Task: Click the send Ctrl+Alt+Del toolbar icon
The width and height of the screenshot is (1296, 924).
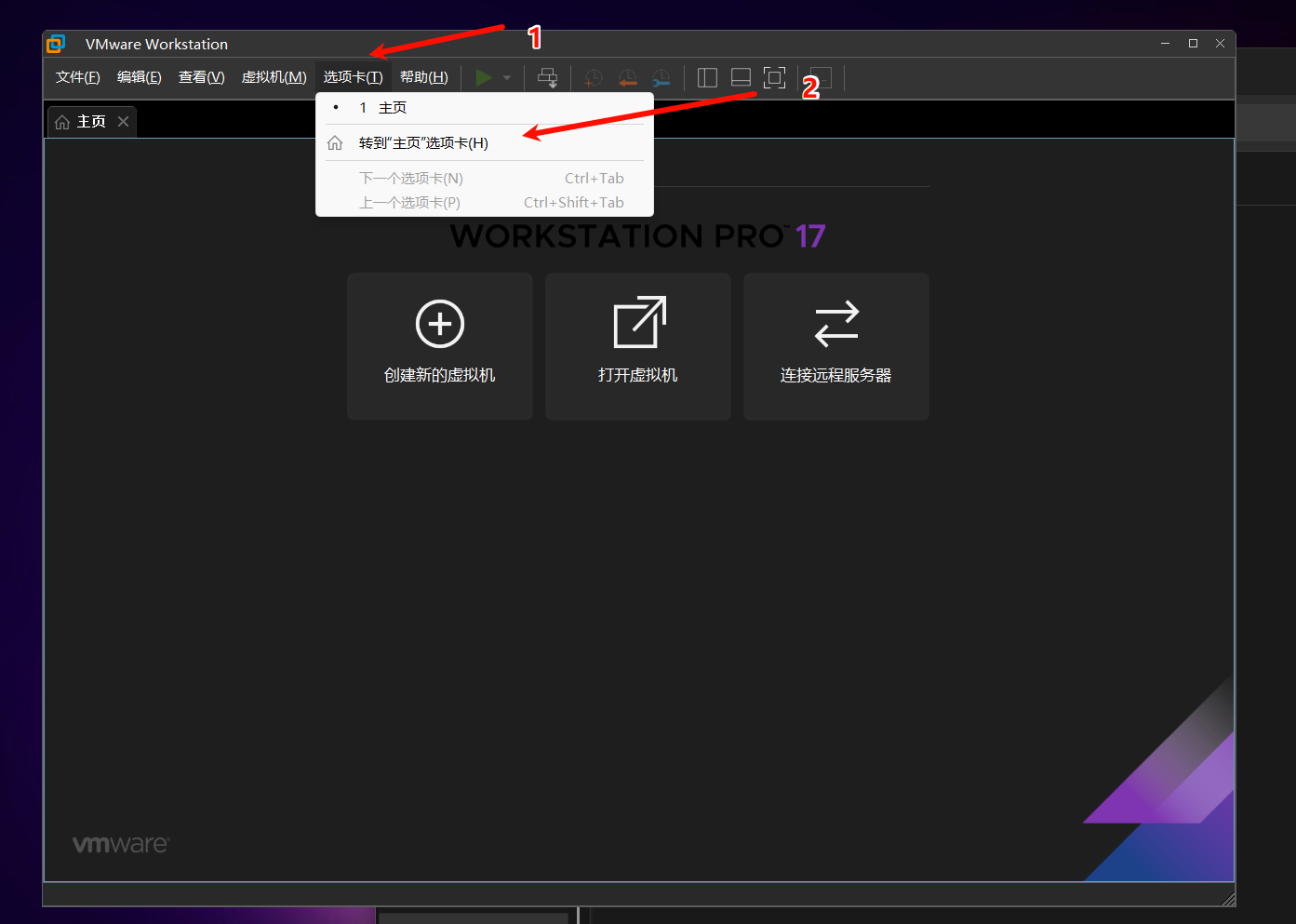Action: pyautogui.click(x=548, y=77)
